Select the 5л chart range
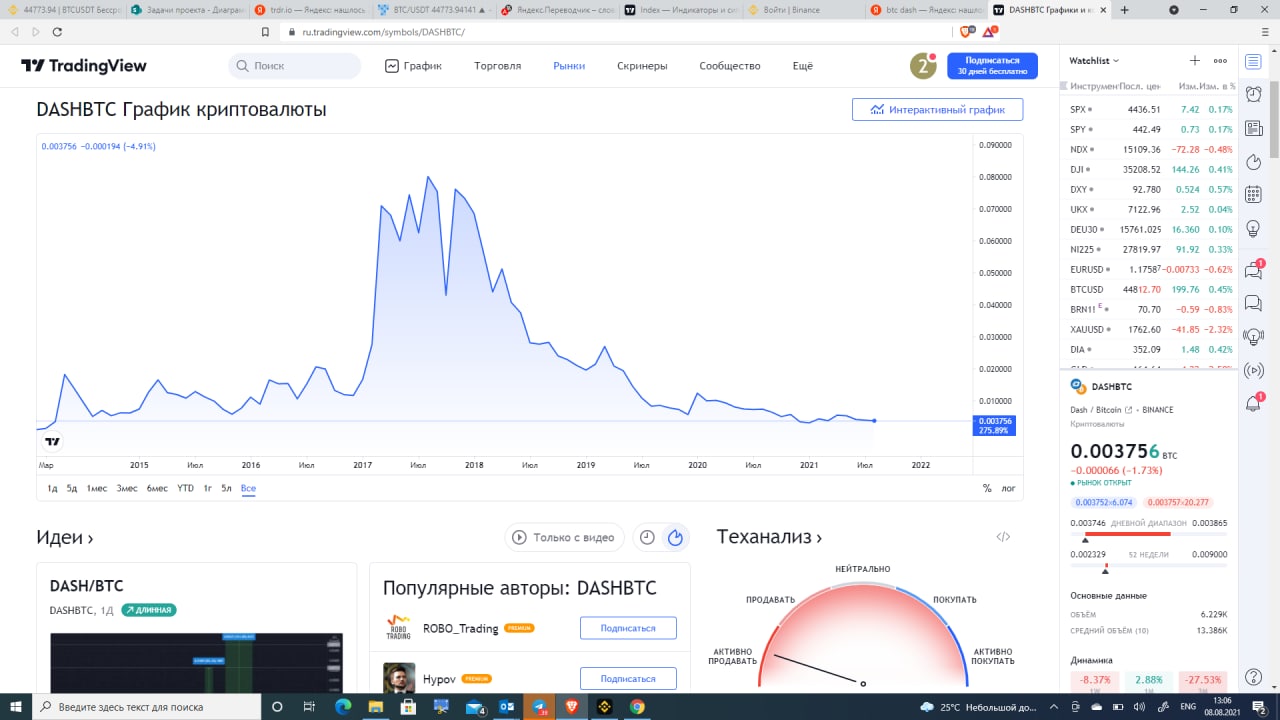 227,489
